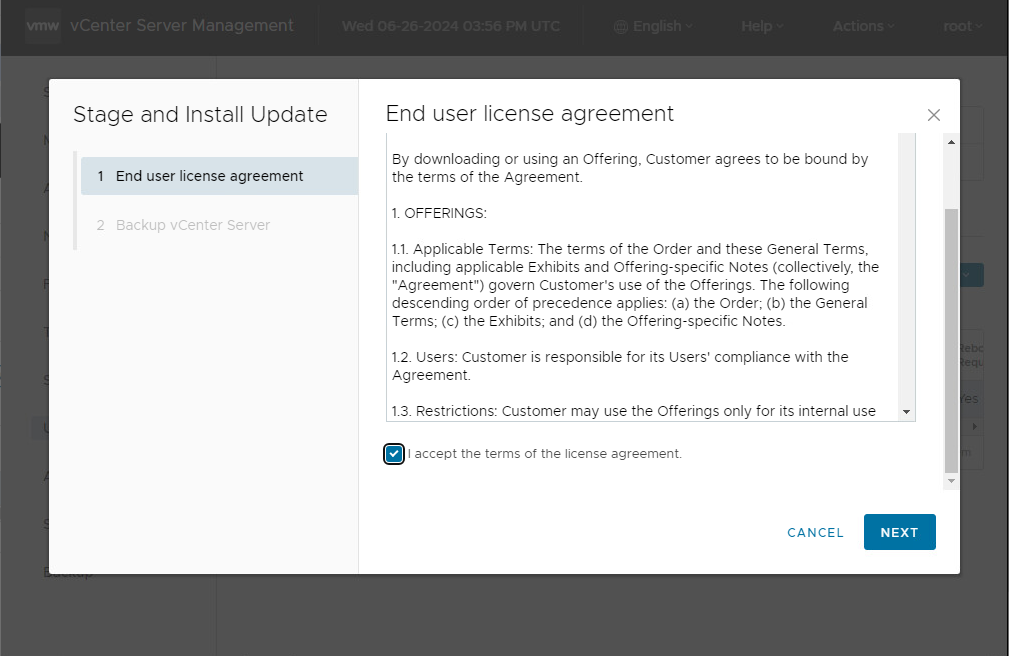Click the license text scroll down arrow
Viewport: 1009px width, 656px height.
[906, 412]
